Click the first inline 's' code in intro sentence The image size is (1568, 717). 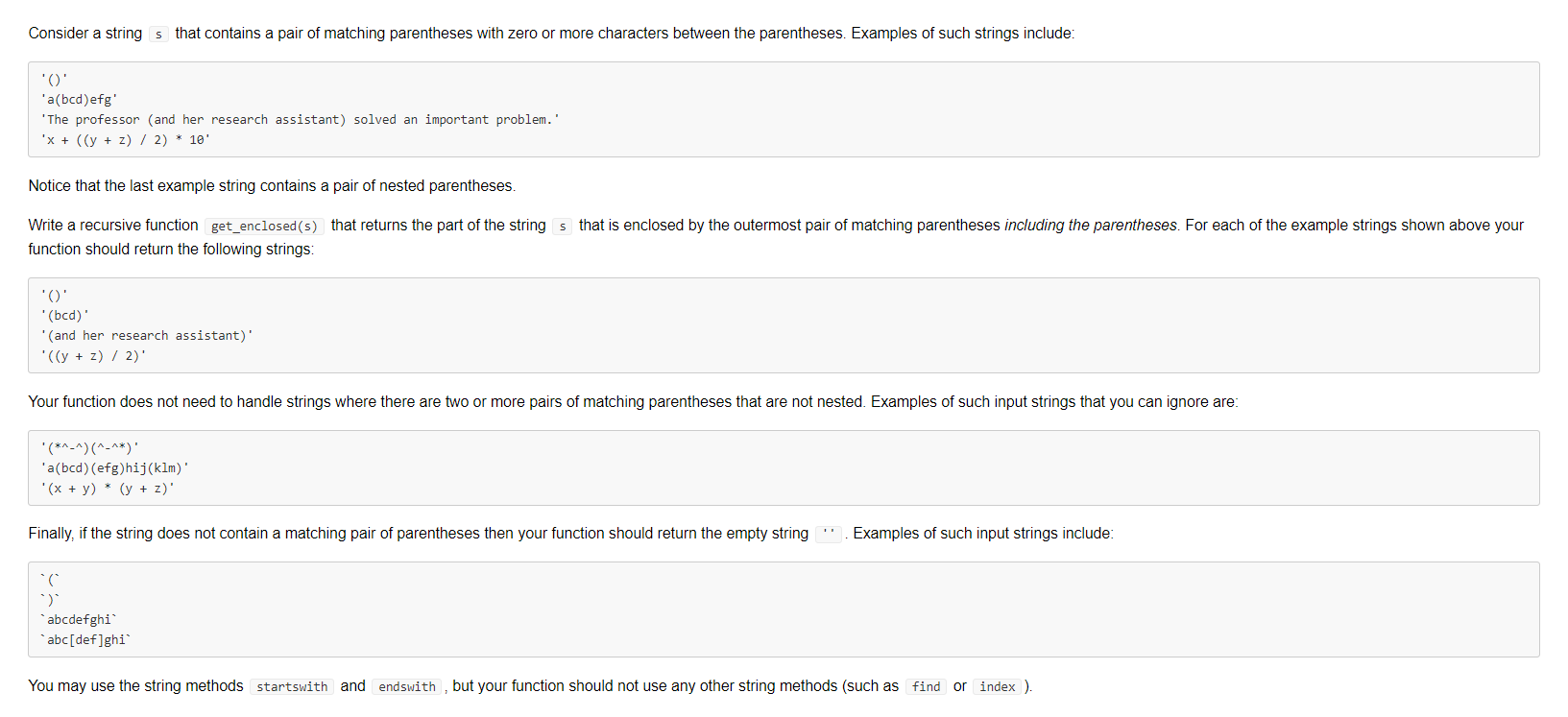pos(158,34)
